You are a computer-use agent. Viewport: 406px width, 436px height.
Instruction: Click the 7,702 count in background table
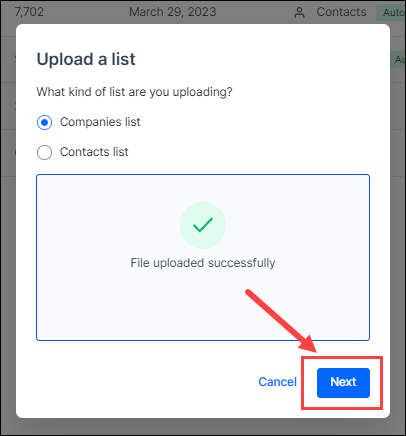[x=29, y=12]
